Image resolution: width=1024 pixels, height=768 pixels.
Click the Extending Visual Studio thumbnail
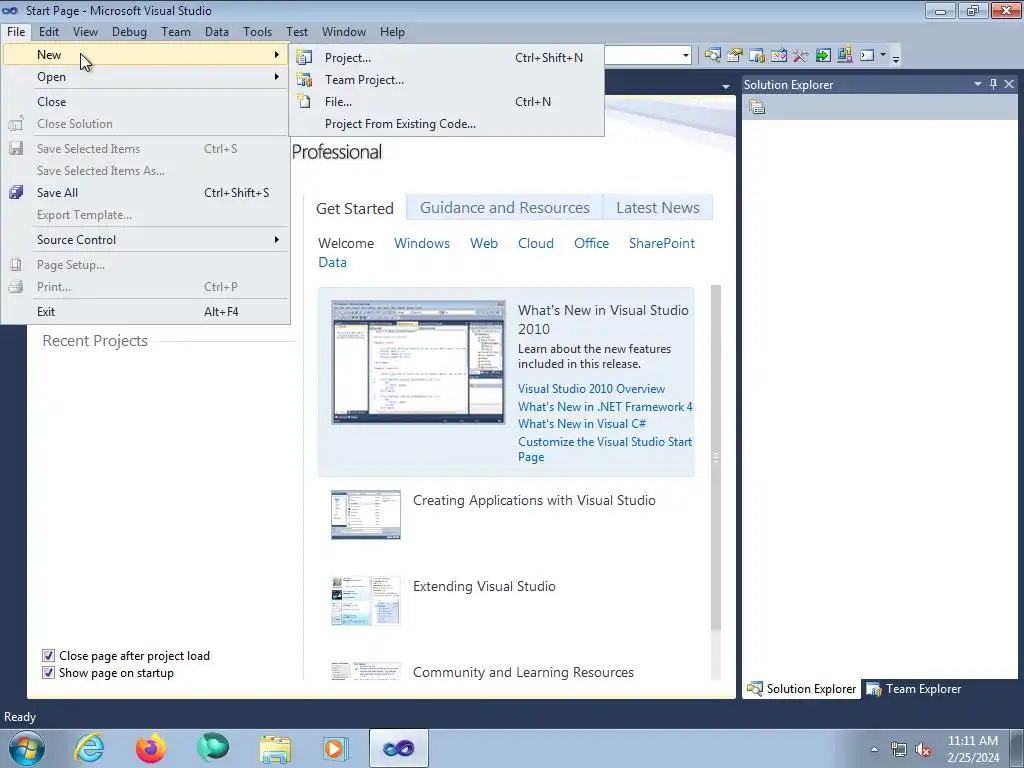366,601
